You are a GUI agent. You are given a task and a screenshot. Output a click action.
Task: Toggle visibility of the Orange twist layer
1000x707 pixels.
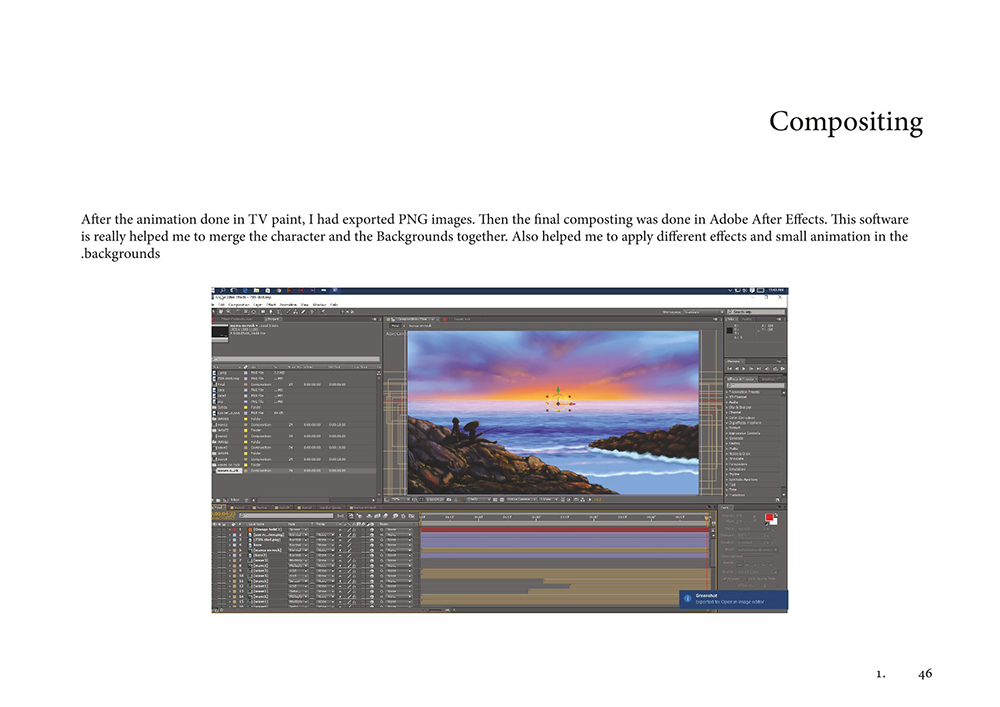point(215,529)
